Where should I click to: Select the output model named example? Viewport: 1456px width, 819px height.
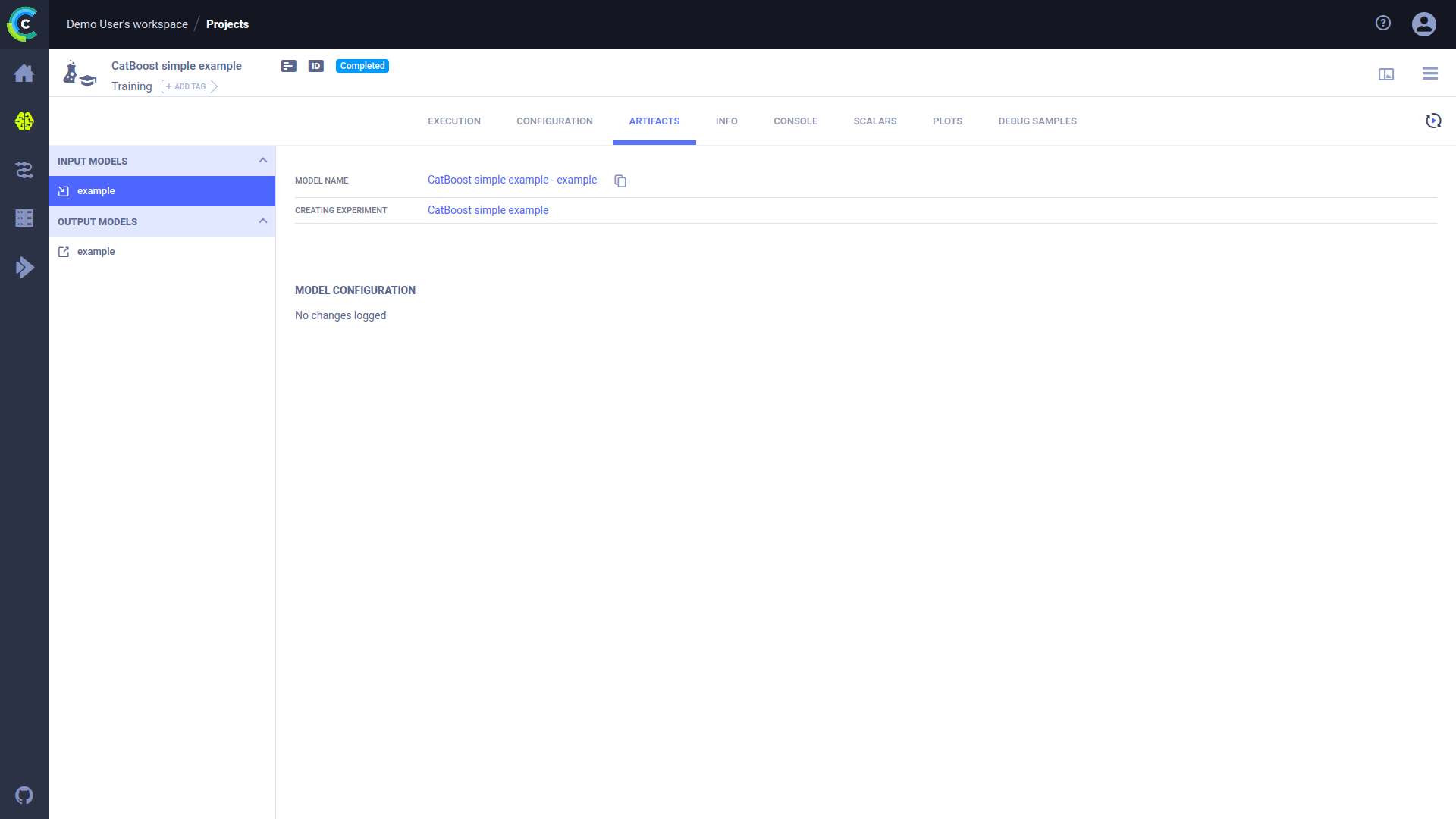(x=96, y=252)
